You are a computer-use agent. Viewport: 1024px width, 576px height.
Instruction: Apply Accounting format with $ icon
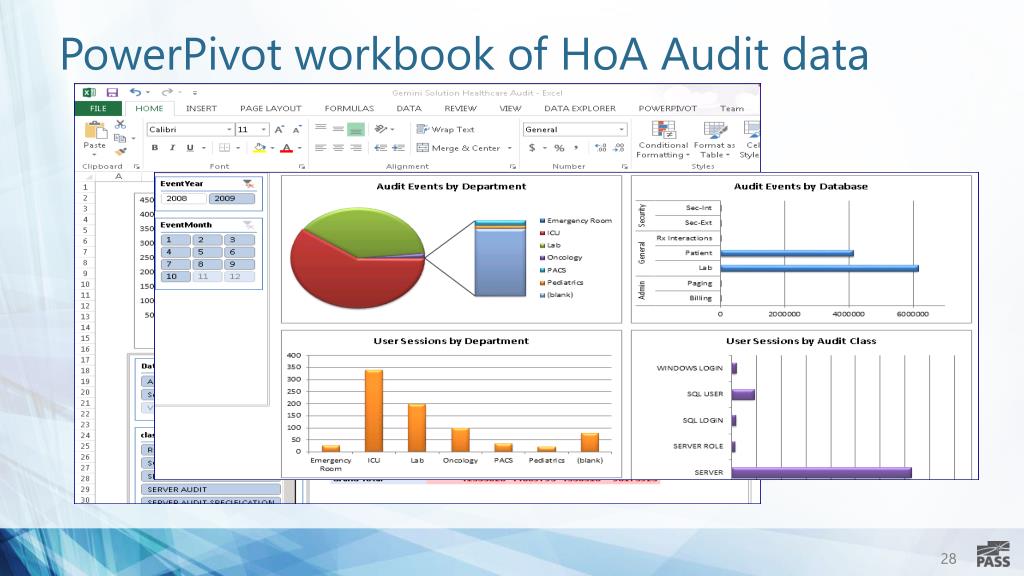click(532, 148)
